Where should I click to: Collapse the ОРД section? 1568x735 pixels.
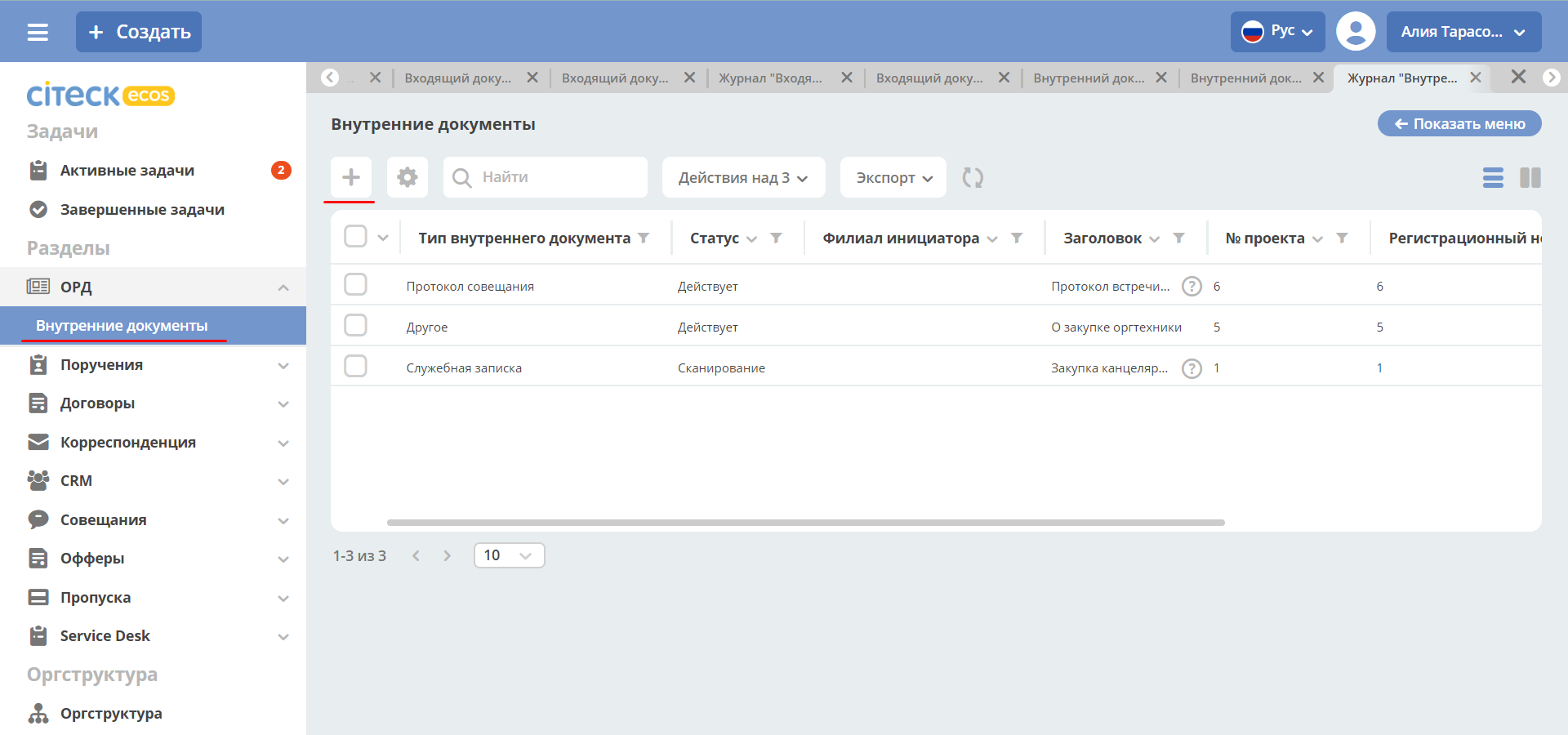click(x=283, y=287)
